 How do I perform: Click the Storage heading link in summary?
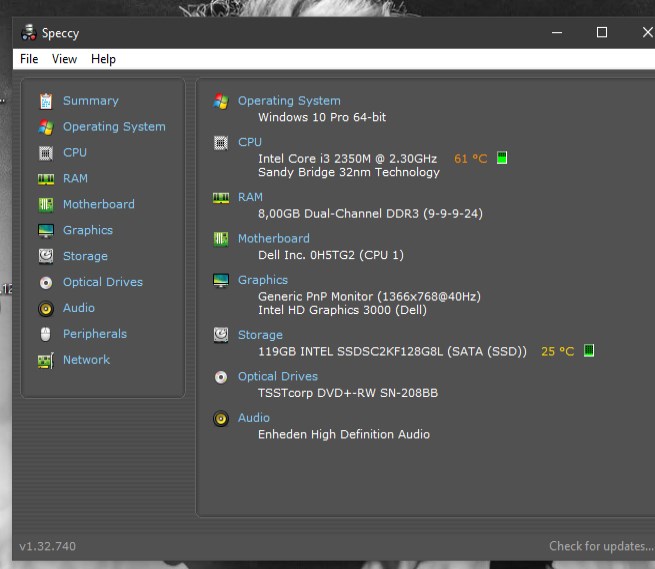coord(260,335)
